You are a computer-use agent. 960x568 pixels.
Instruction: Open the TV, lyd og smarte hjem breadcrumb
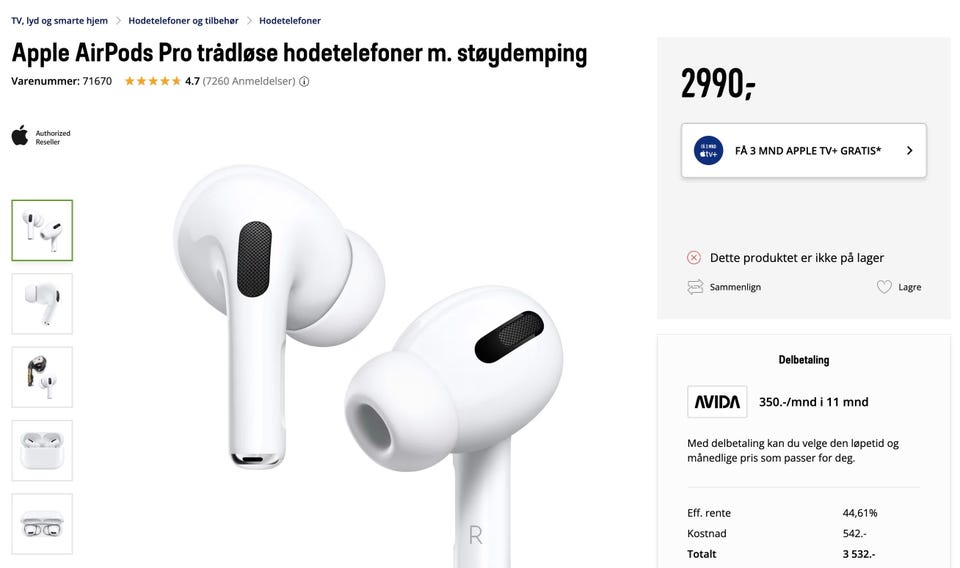[59, 21]
